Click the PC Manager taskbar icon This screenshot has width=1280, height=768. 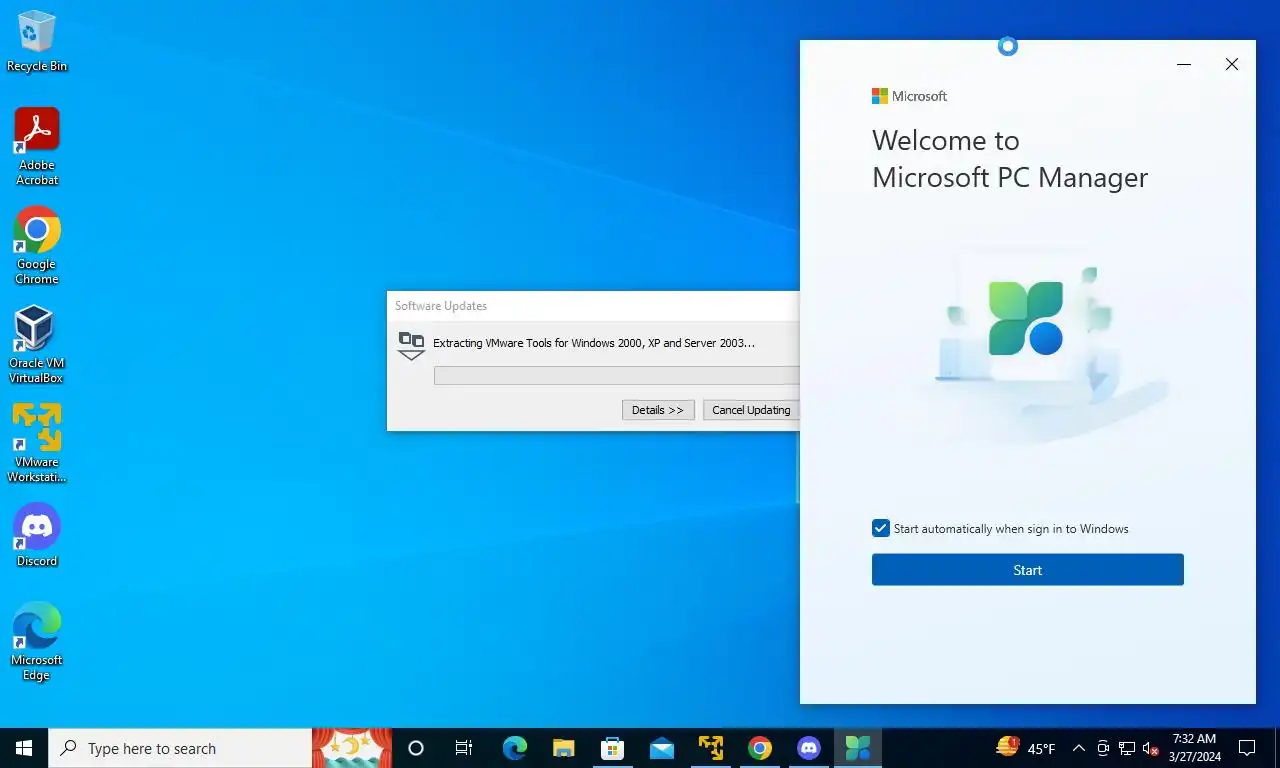858,748
